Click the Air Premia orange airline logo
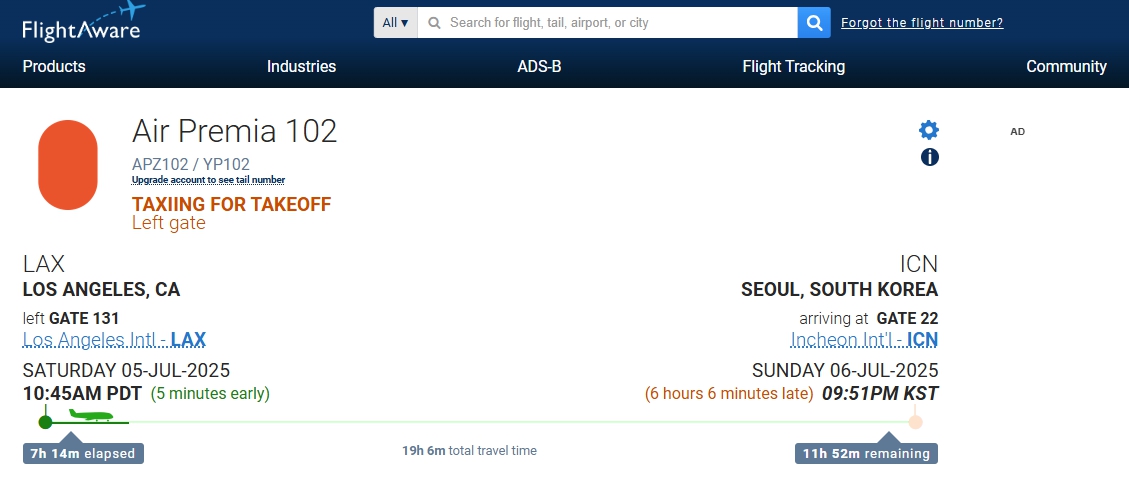 coord(68,165)
